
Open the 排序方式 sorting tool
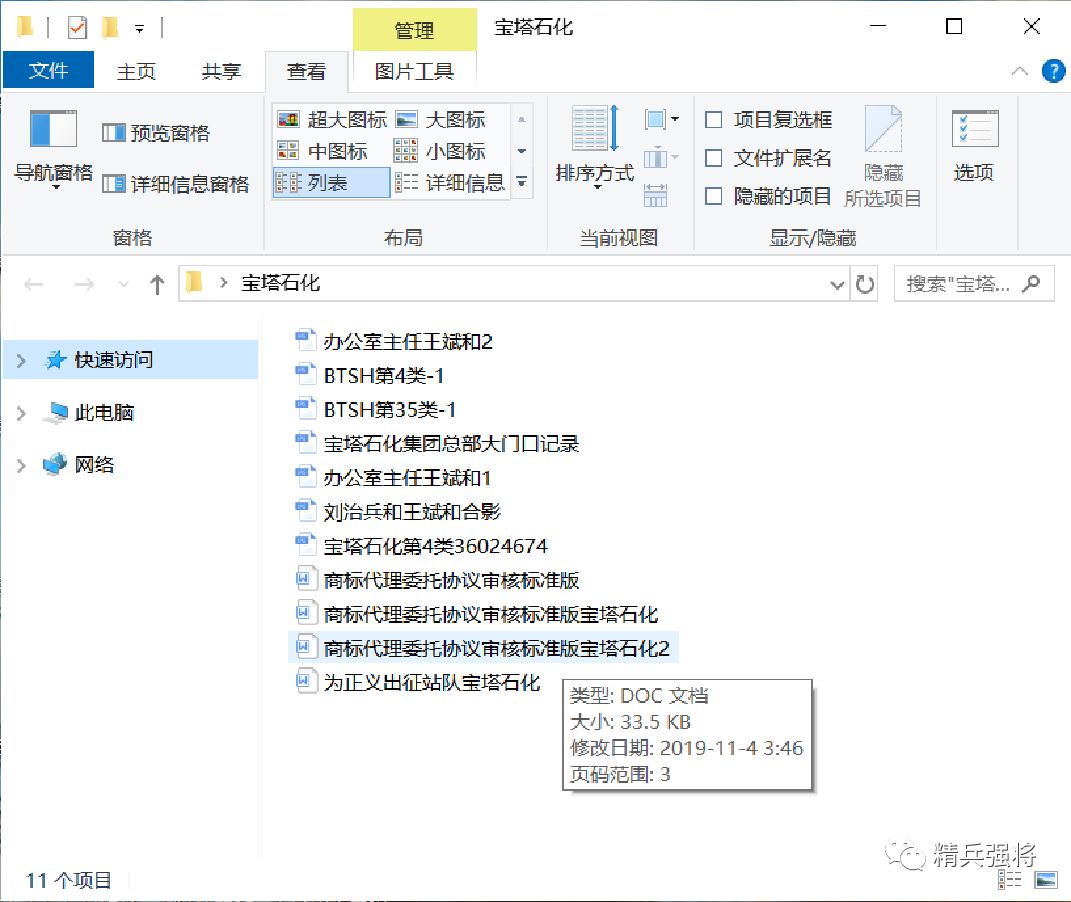pos(592,150)
